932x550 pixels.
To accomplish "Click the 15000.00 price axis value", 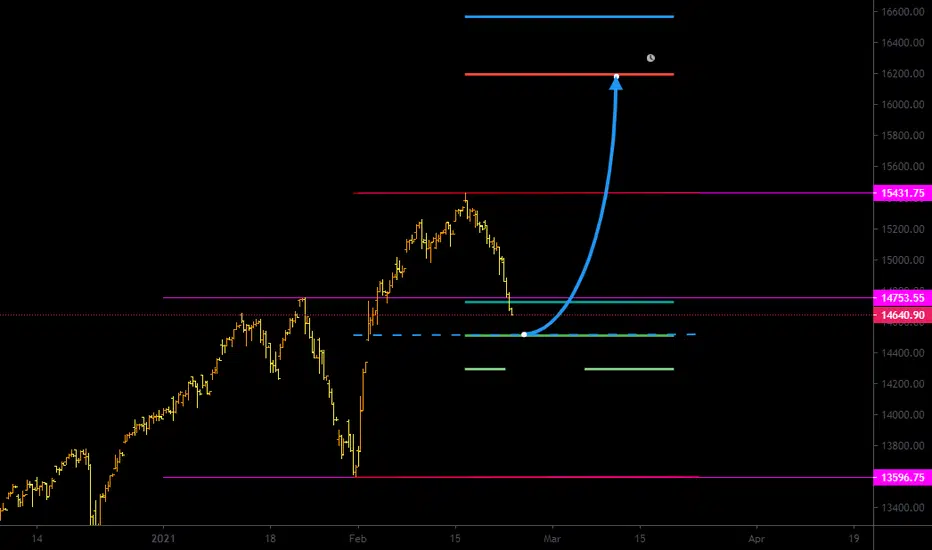I will 902,260.
